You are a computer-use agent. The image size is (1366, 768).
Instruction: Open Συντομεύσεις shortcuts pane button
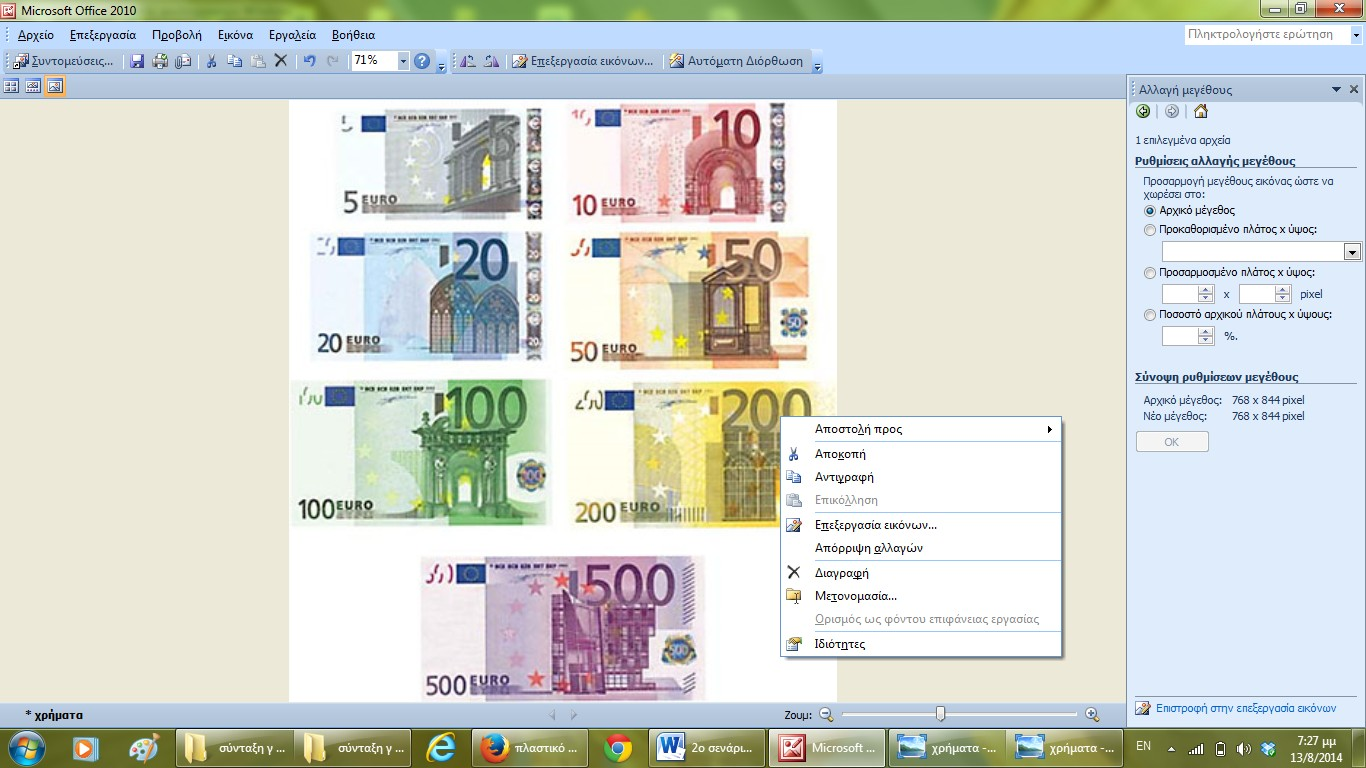point(64,61)
